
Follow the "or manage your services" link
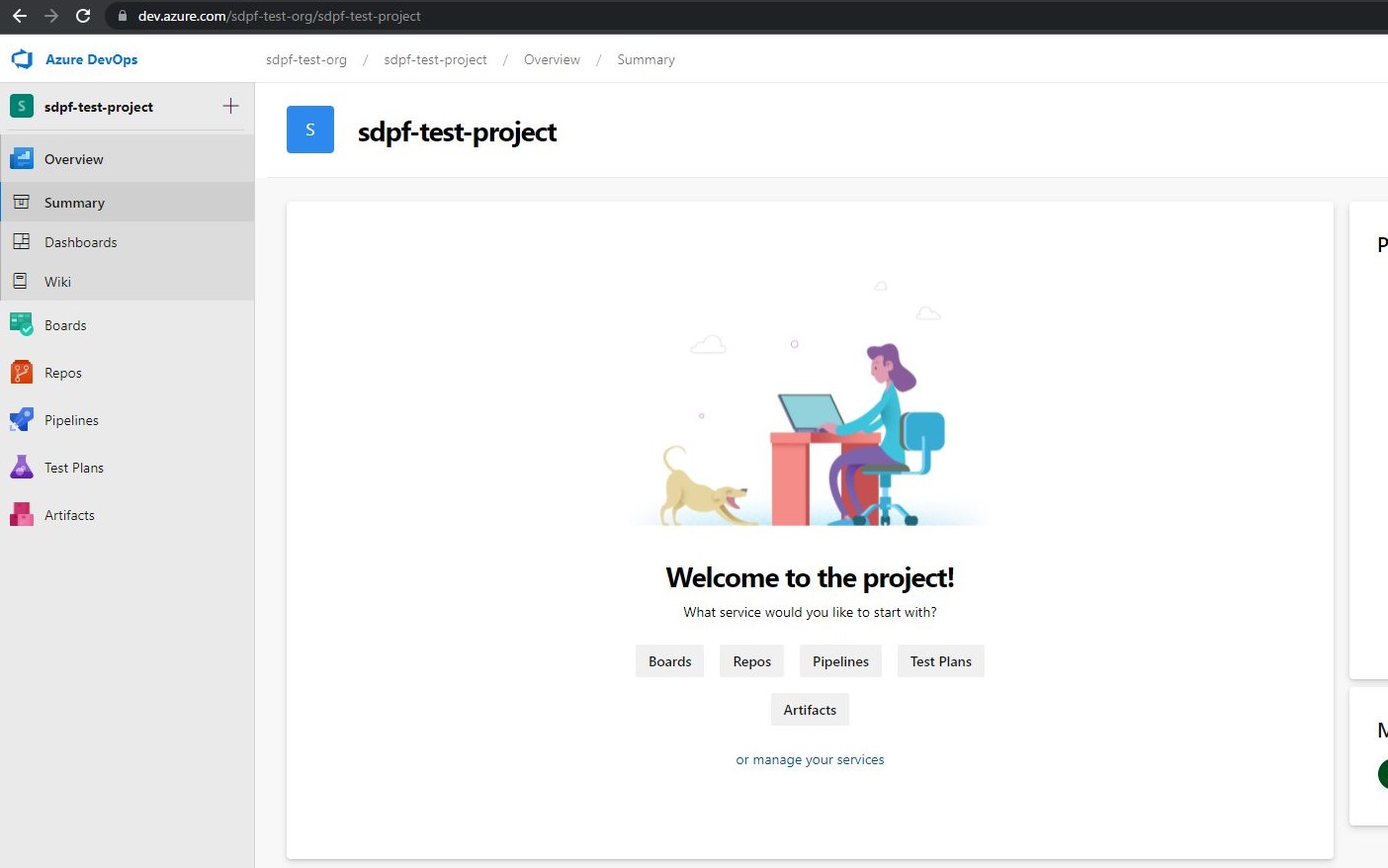(x=810, y=759)
